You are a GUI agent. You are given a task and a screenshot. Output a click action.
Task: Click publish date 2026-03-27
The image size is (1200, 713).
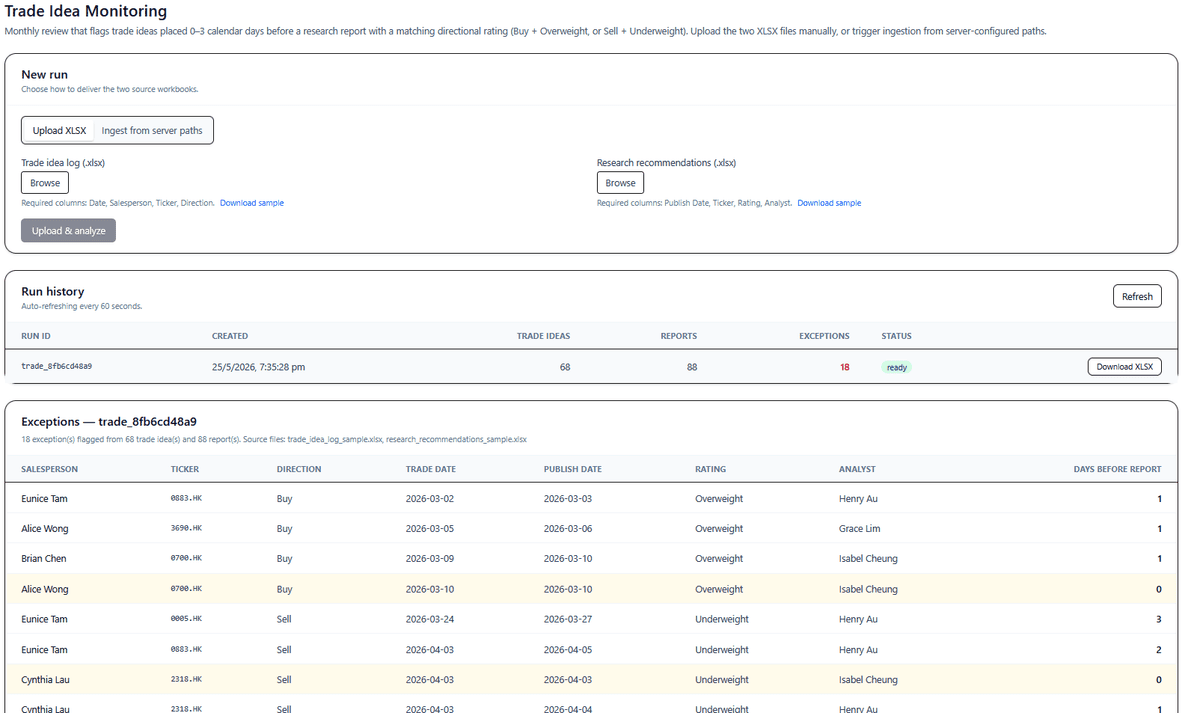[568, 619]
